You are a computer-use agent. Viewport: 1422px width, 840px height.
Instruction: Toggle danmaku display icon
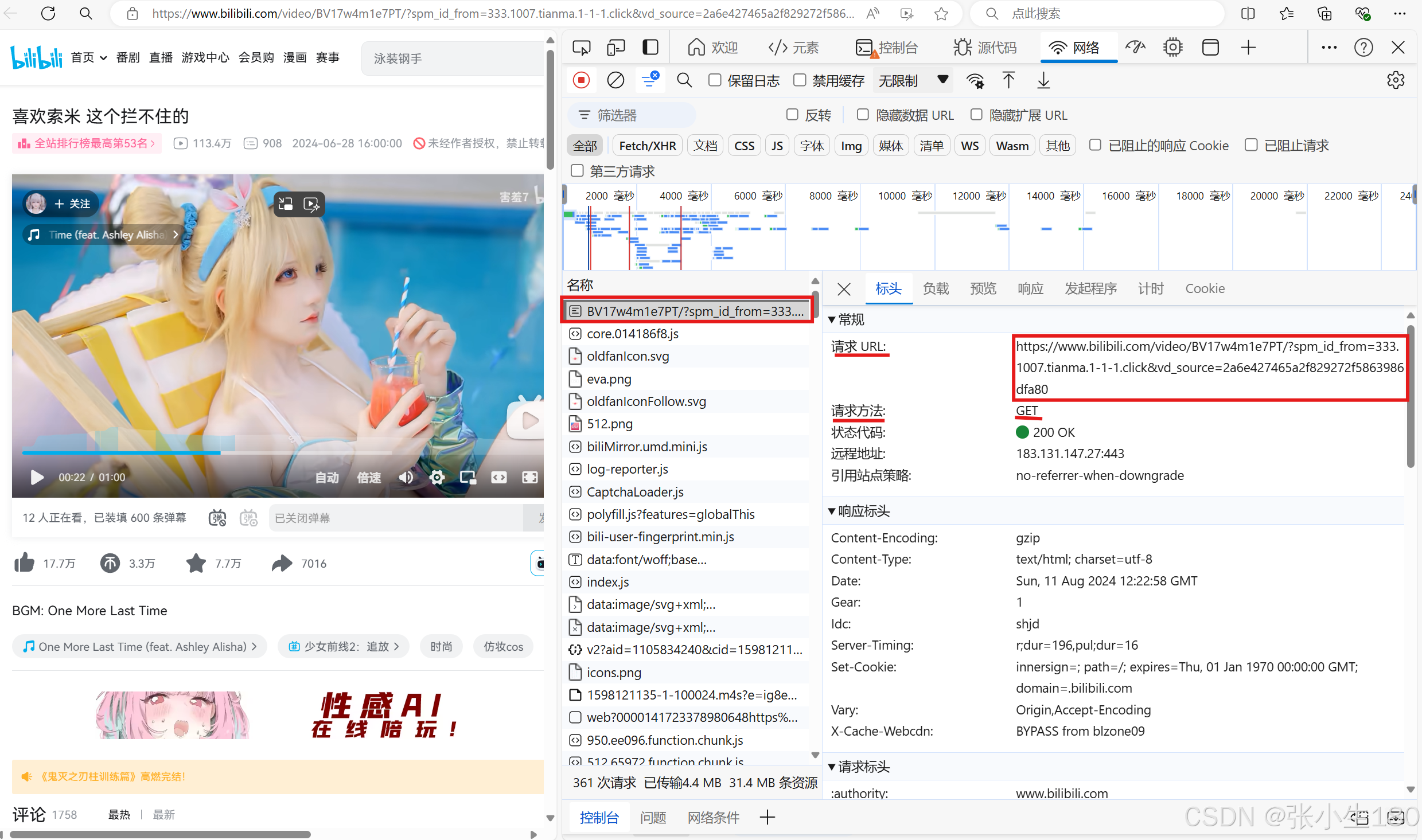click(x=217, y=518)
